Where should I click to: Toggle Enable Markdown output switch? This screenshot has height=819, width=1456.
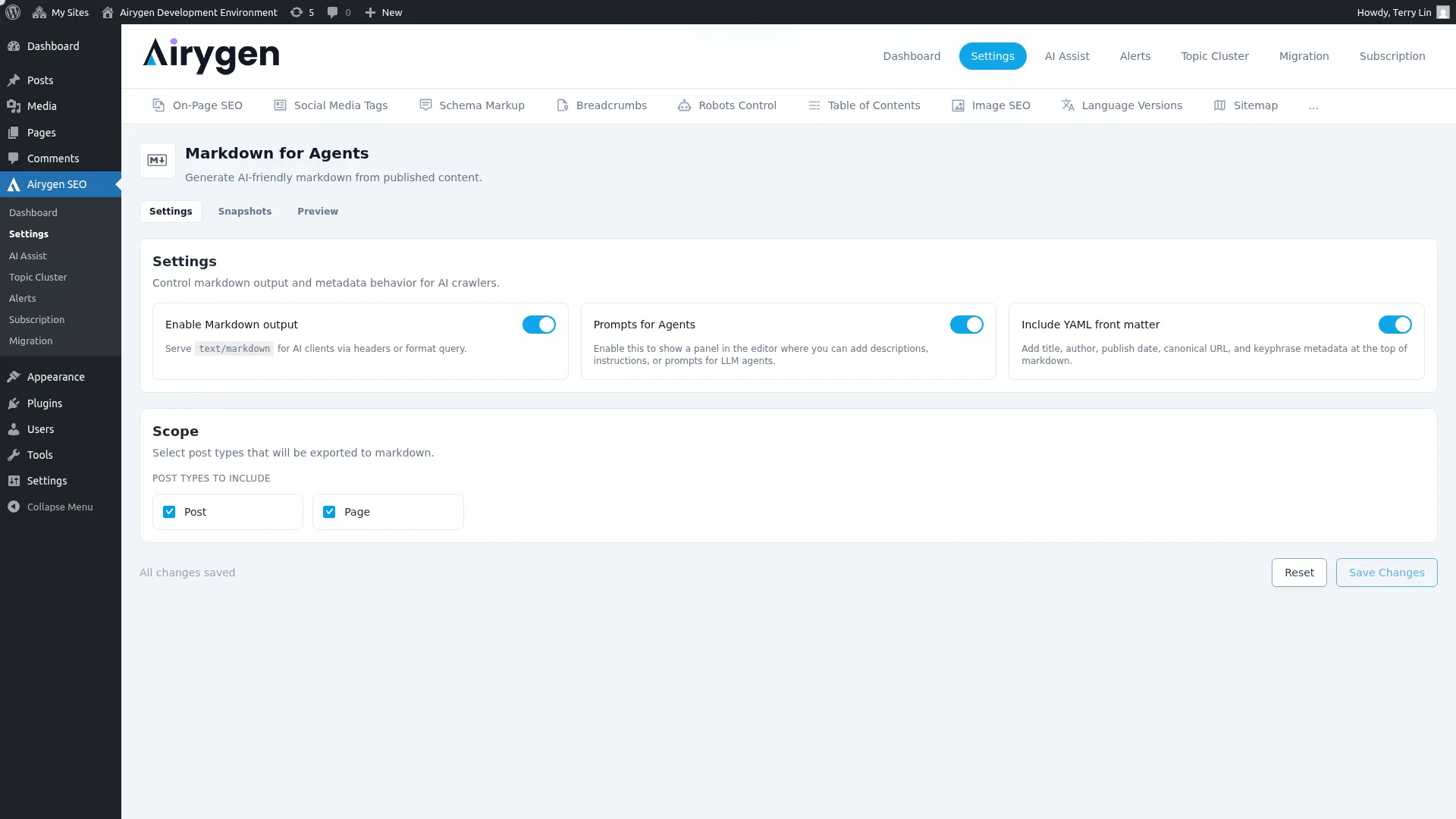539,325
